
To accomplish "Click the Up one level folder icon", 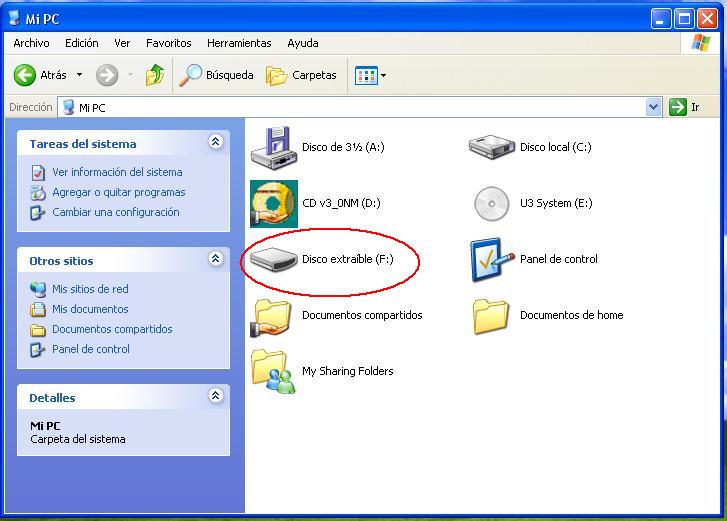I will (x=155, y=75).
